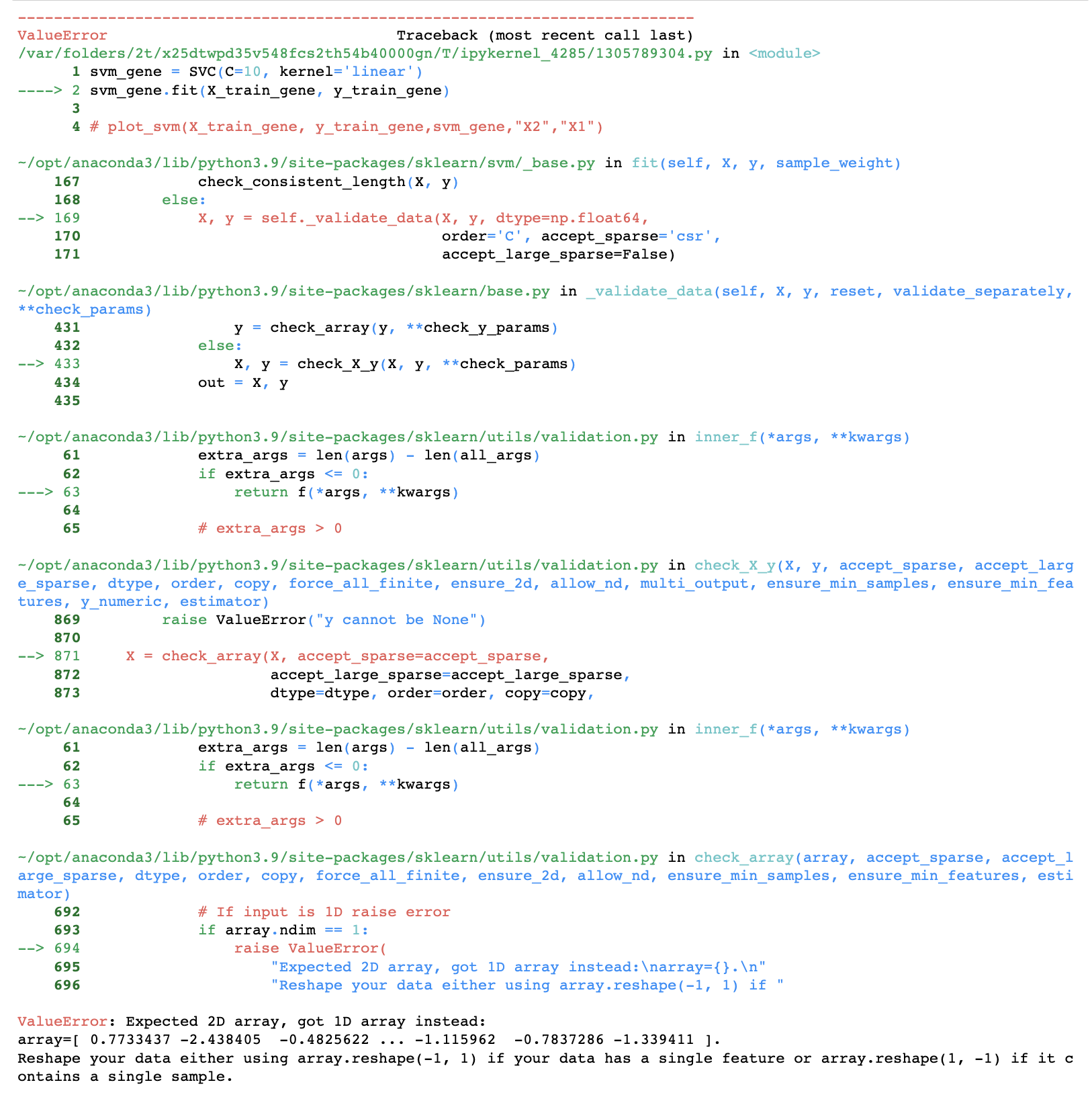This screenshot has width=1092, height=1099.
Task: Click line 696 string 'Reshape your data either using array.reshape(-1, 1) if'
Action: pos(527,985)
